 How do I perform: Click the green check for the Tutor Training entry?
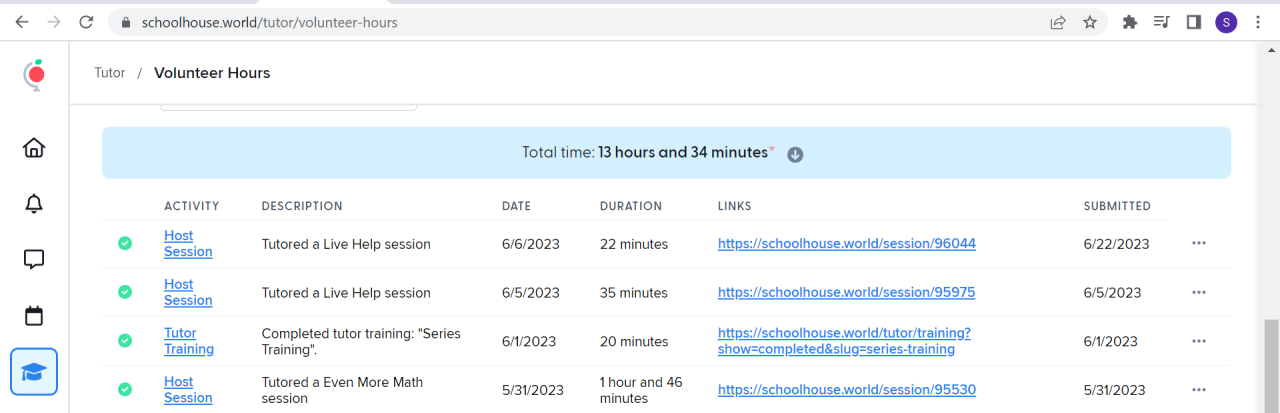point(125,341)
